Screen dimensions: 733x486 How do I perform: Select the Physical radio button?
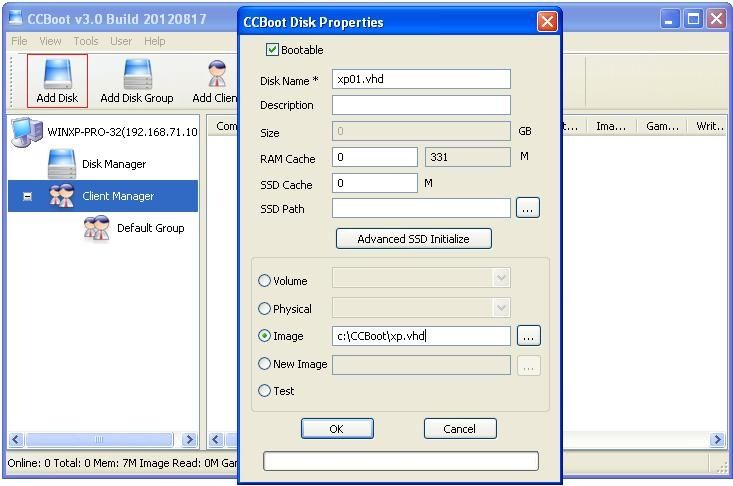[x=265, y=308]
